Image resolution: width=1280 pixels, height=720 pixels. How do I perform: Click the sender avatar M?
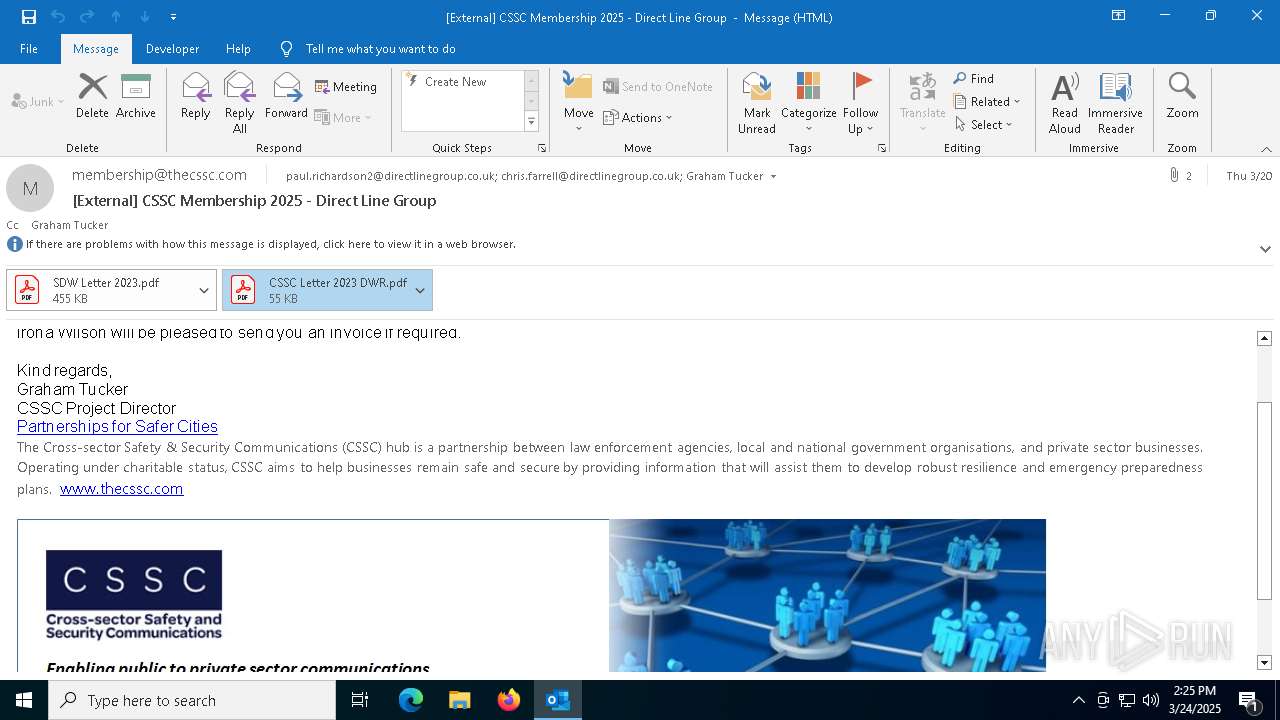point(30,188)
